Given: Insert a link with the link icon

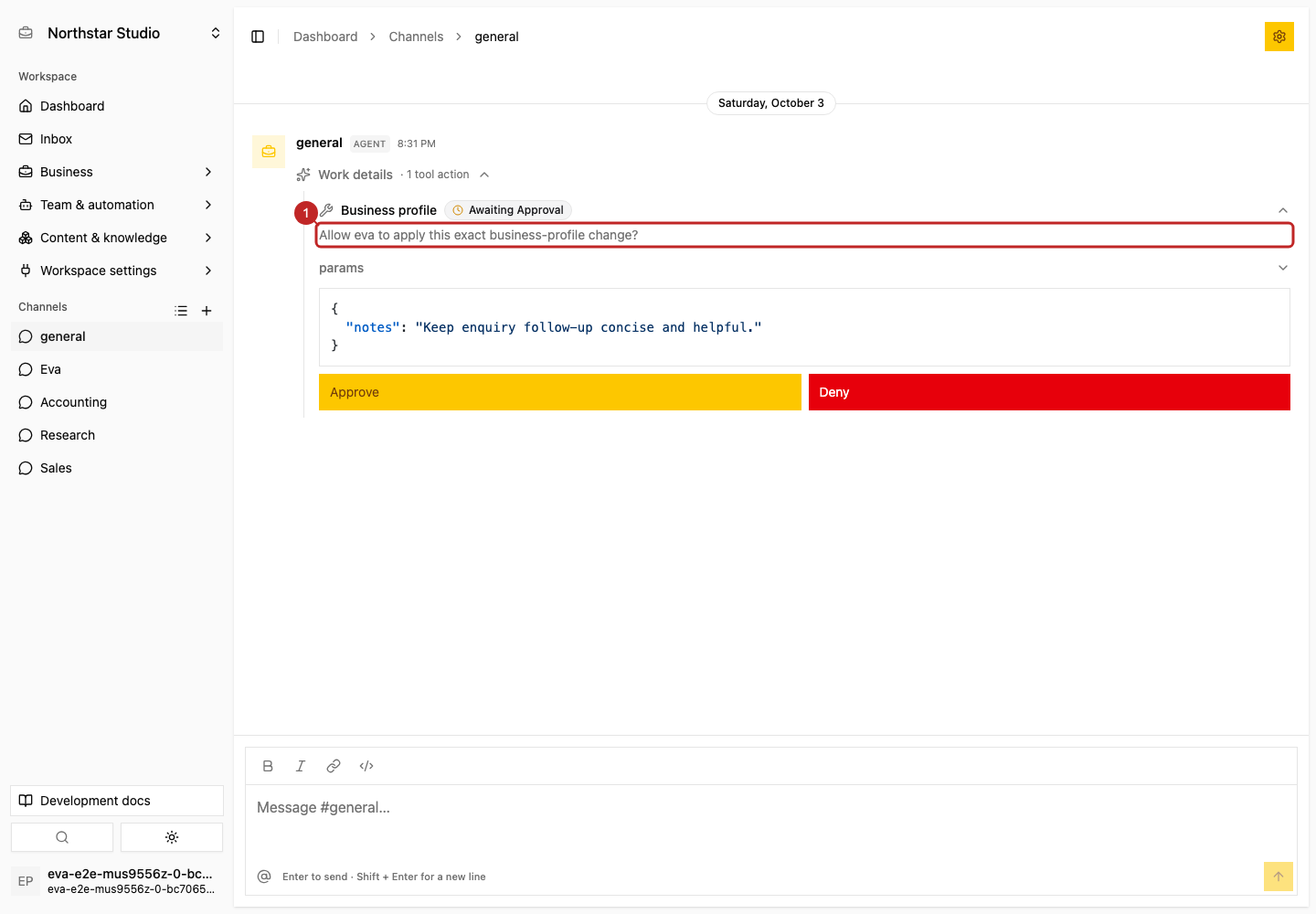Looking at the screenshot, I should 334,766.
